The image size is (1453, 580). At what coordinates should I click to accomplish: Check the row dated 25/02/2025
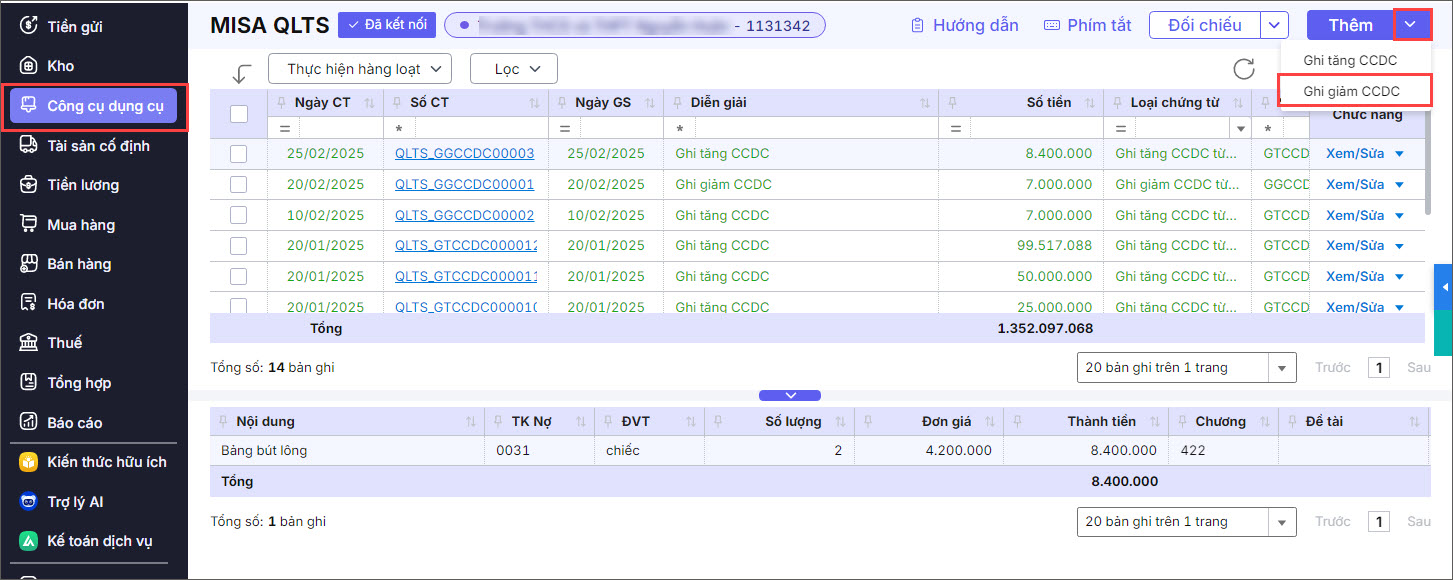tap(238, 154)
